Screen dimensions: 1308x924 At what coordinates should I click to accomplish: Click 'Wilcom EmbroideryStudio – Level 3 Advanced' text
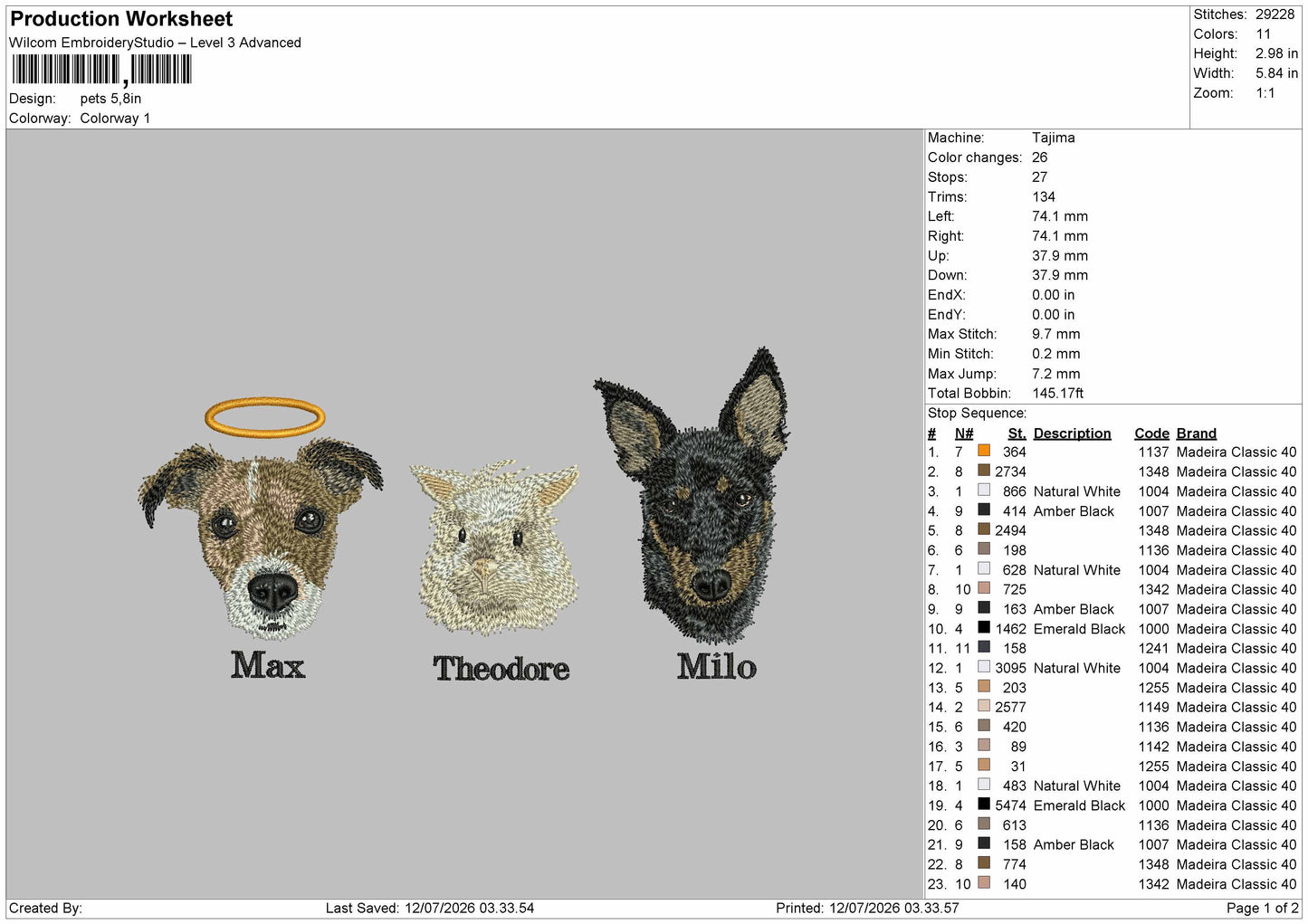[155, 43]
